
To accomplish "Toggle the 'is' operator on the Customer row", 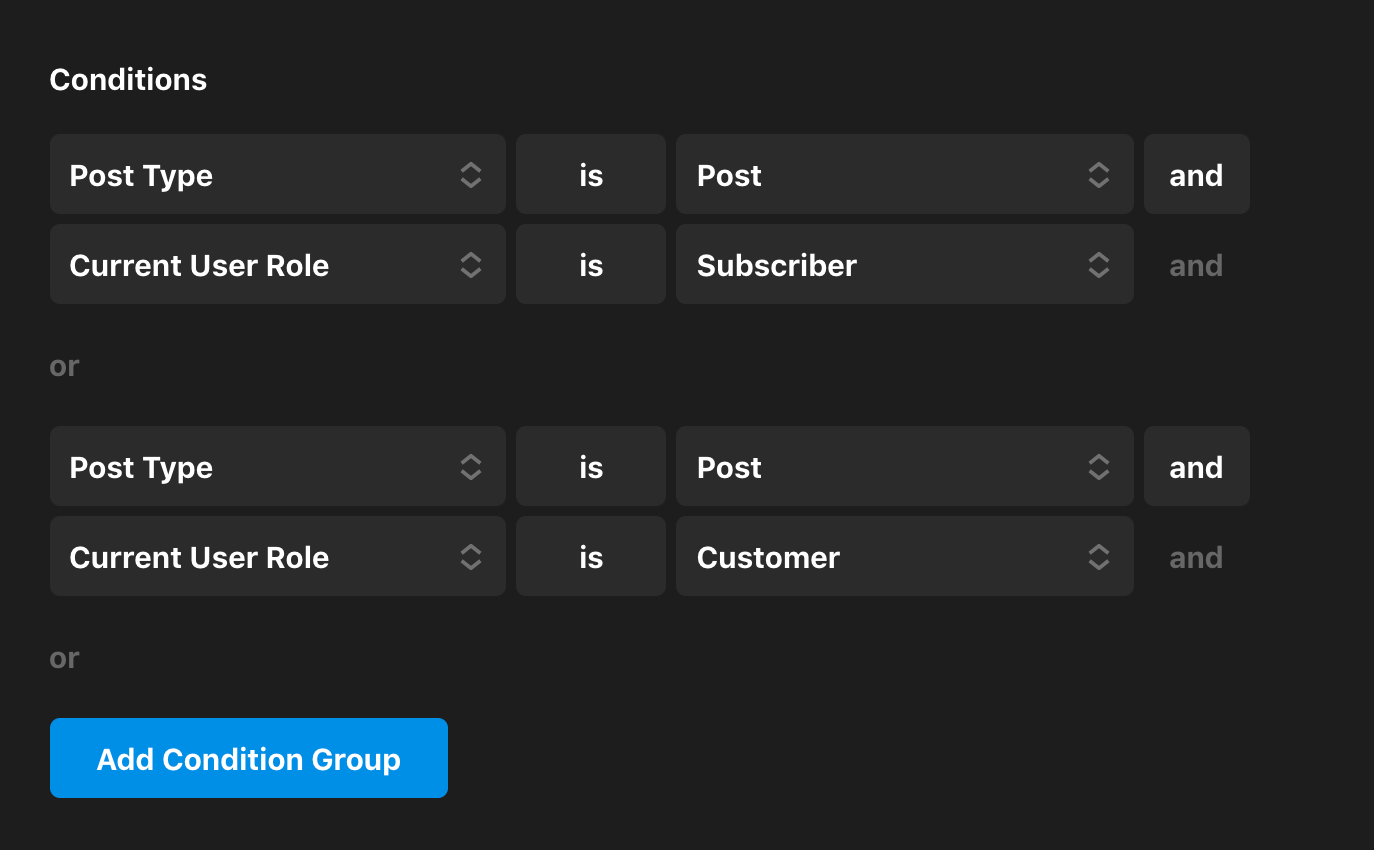I will click(x=590, y=557).
